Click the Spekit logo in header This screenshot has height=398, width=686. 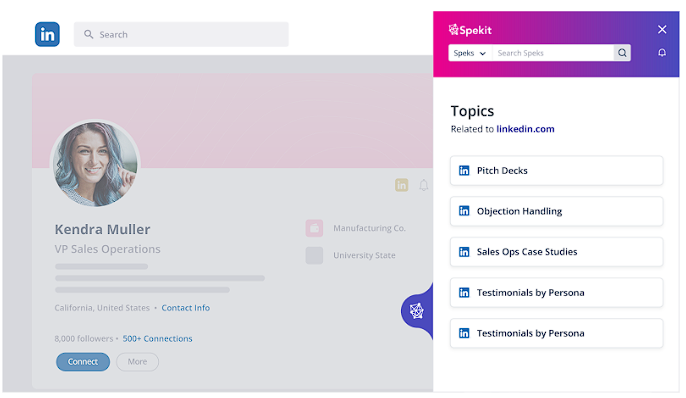[x=470, y=30]
